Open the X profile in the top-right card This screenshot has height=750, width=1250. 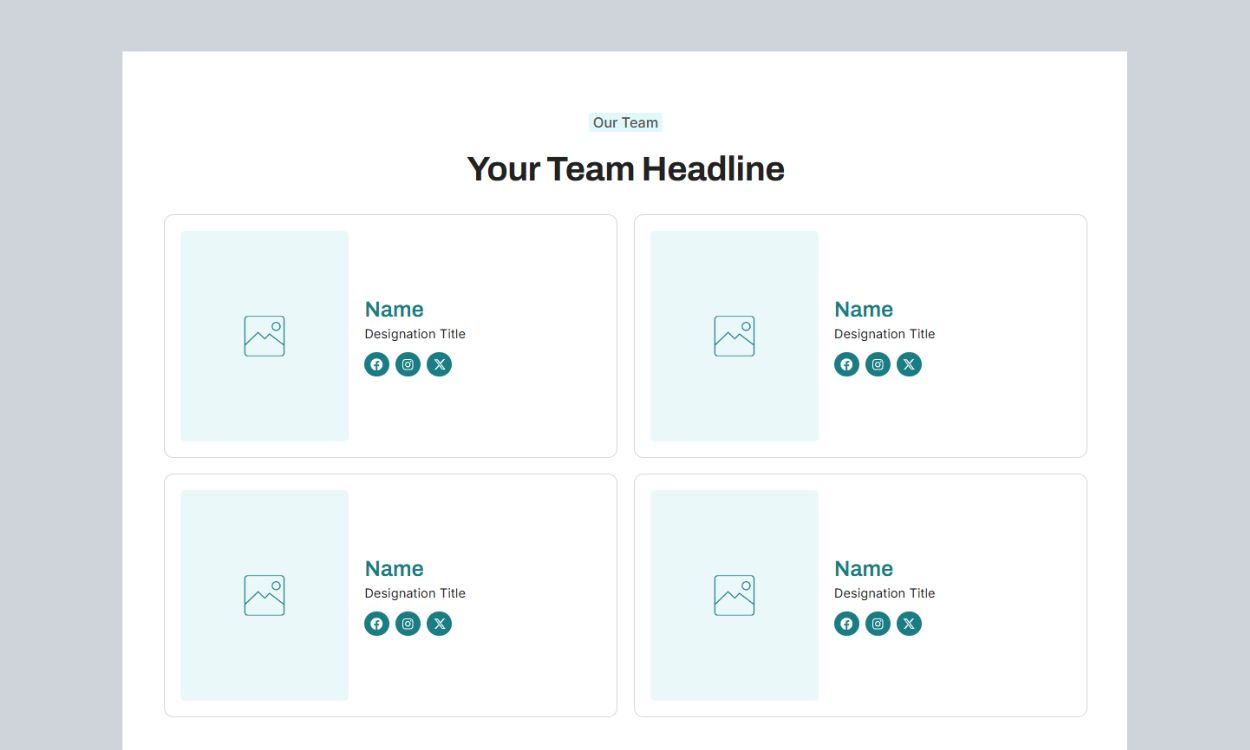coord(909,364)
